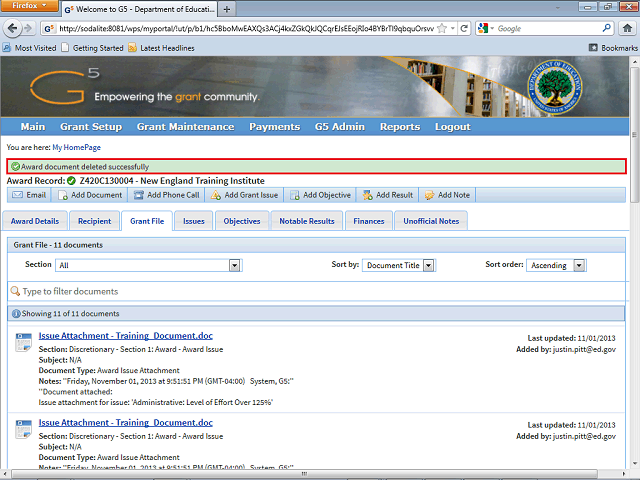Click the browser URL address field
The height and width of the screenshot is (480, 640).
pos(246,29)
